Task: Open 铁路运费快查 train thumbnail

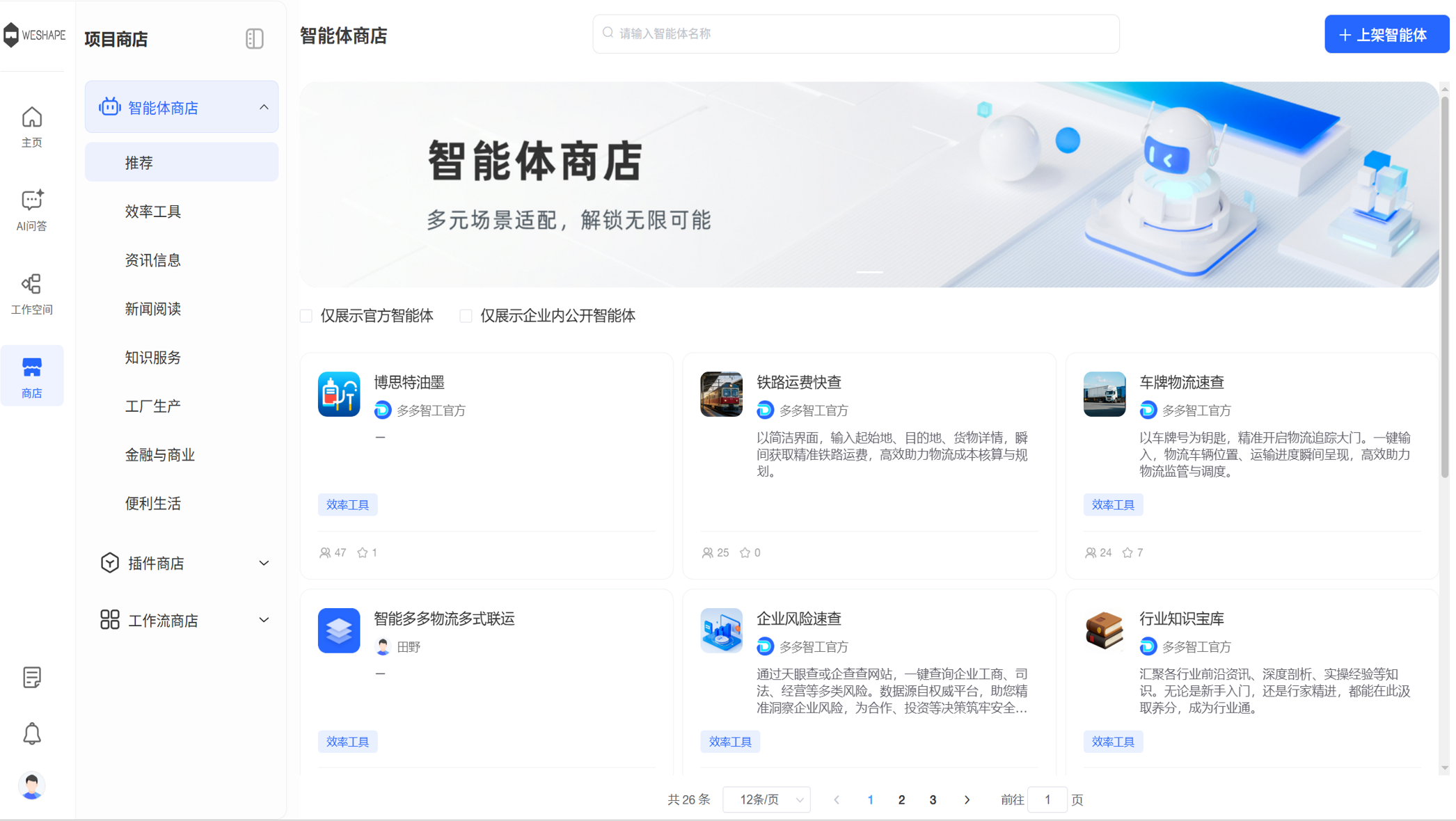Action: tap(721, 394)
